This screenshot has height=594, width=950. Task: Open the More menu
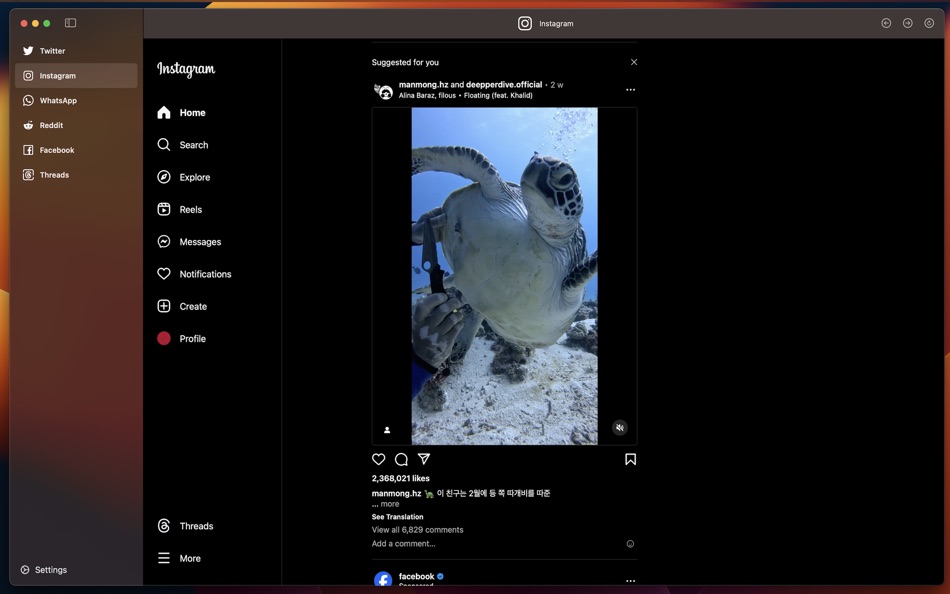[179, 558]
